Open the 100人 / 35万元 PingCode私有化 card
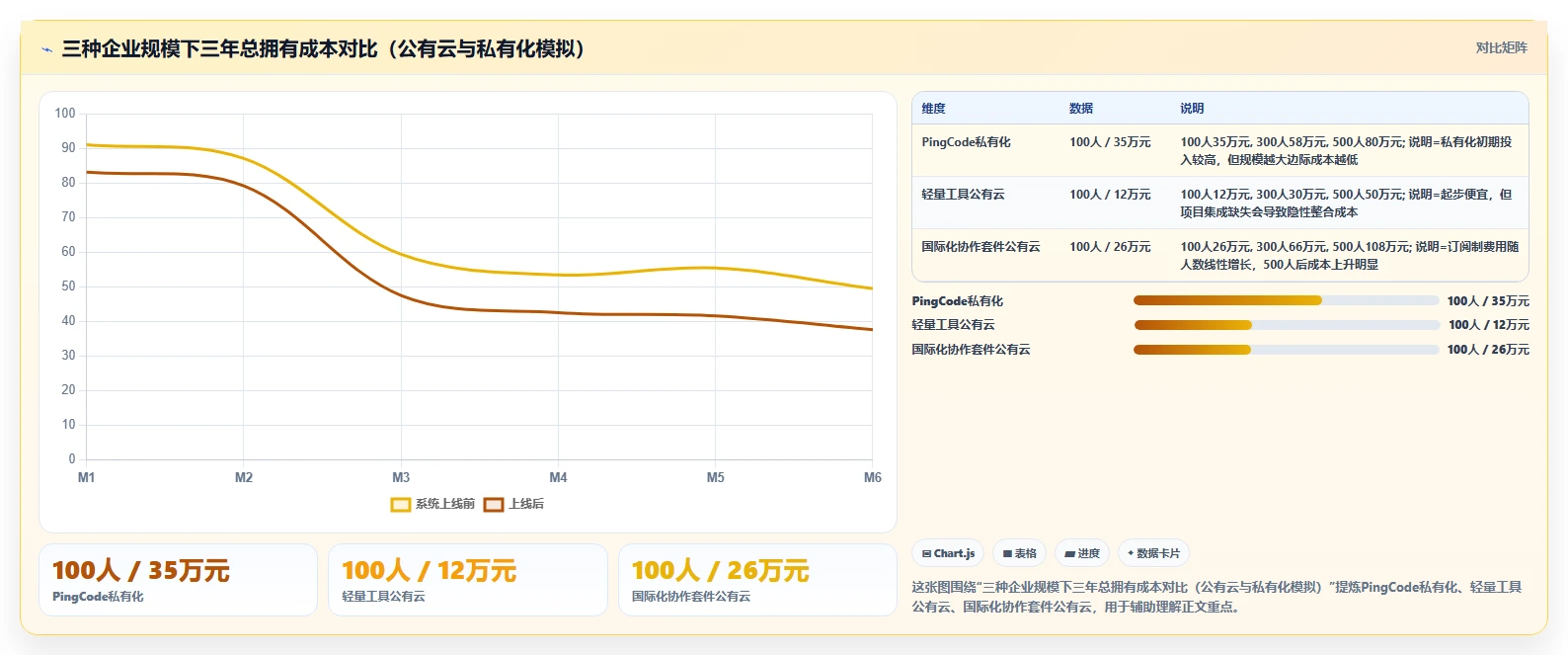The image size is (1568, 655). (x=178, y=580)
